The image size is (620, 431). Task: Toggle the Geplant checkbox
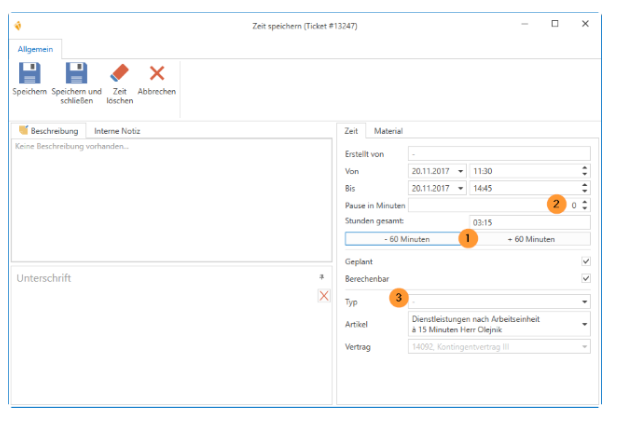[x=584, y=261]
